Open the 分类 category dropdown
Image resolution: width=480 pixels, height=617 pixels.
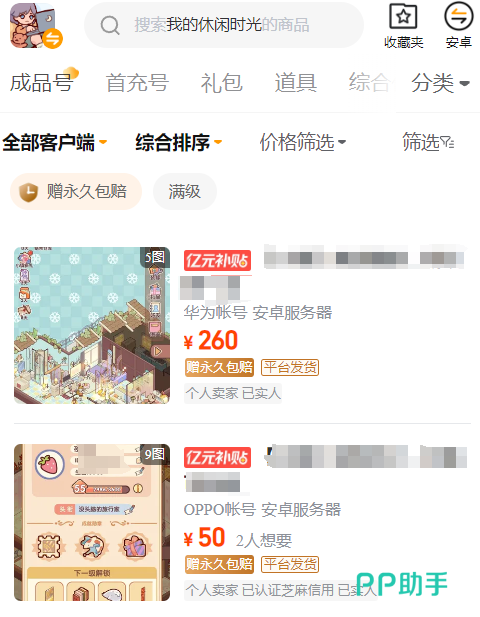click(x=440, y=83)
